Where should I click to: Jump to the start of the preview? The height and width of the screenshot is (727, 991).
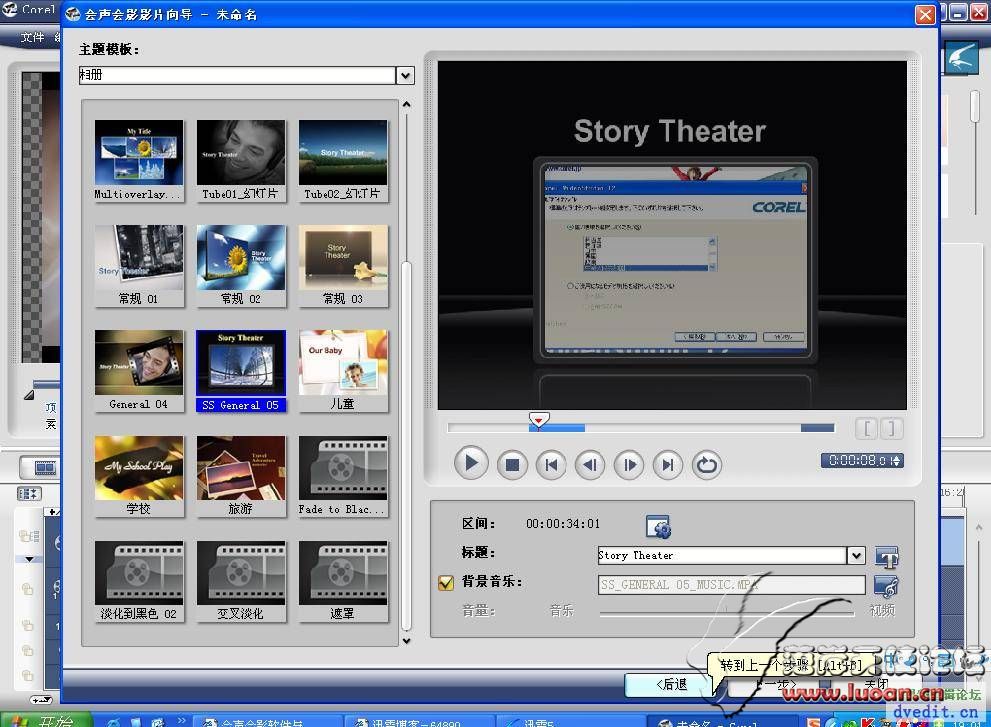(x=551, y=465)
